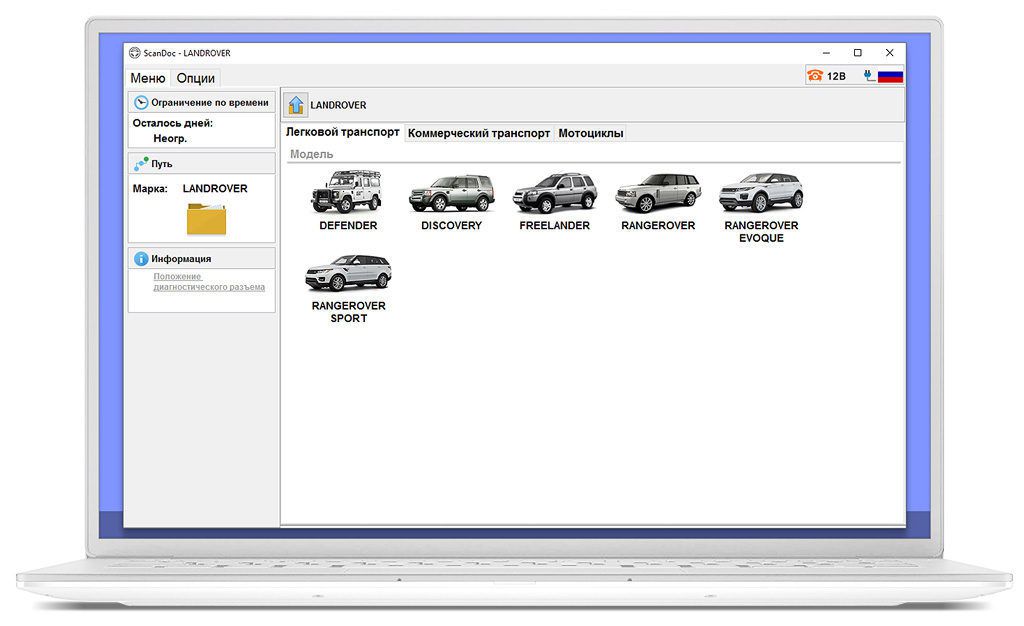The width and height of the screenshot is (1024, 626).
Task: Pick the RANGEROVER model icon
Action: (x=658, y=193)
